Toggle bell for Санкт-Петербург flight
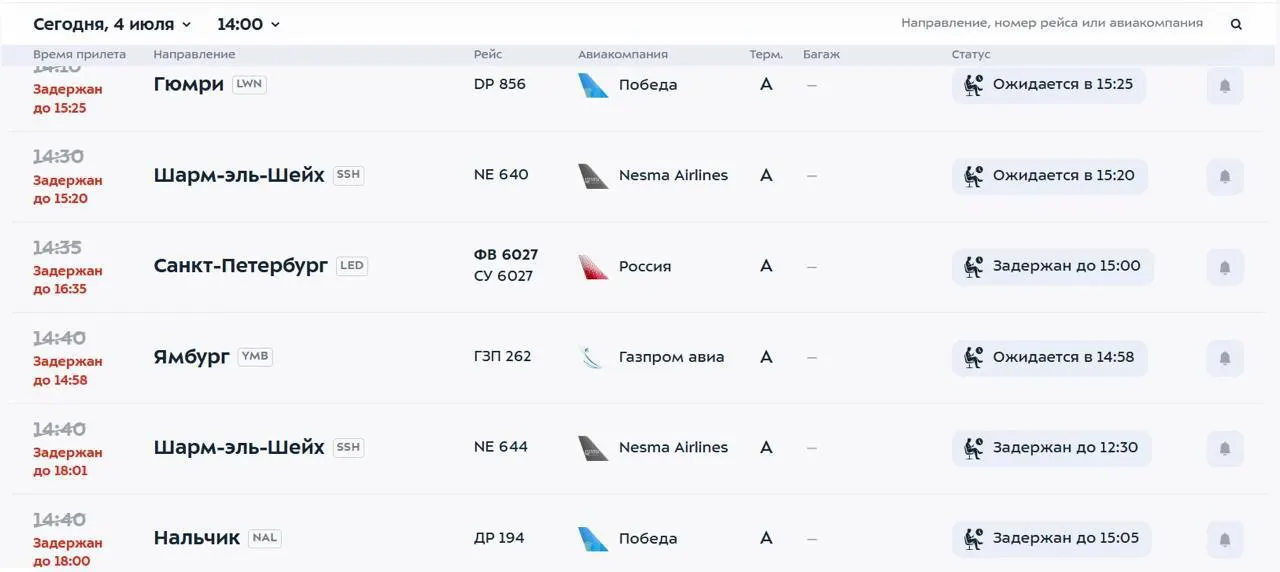 pos(1225,267)
